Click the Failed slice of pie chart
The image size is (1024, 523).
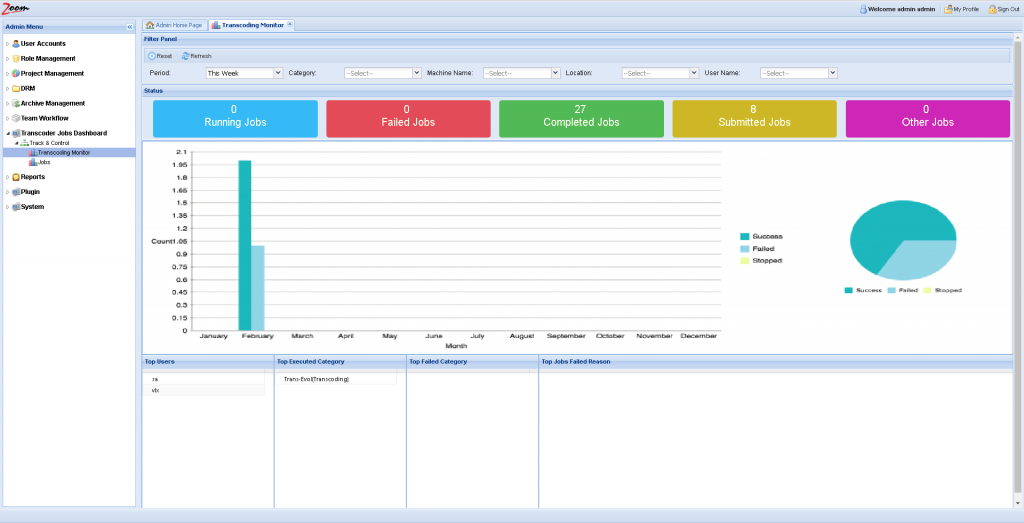pos(921,259)
